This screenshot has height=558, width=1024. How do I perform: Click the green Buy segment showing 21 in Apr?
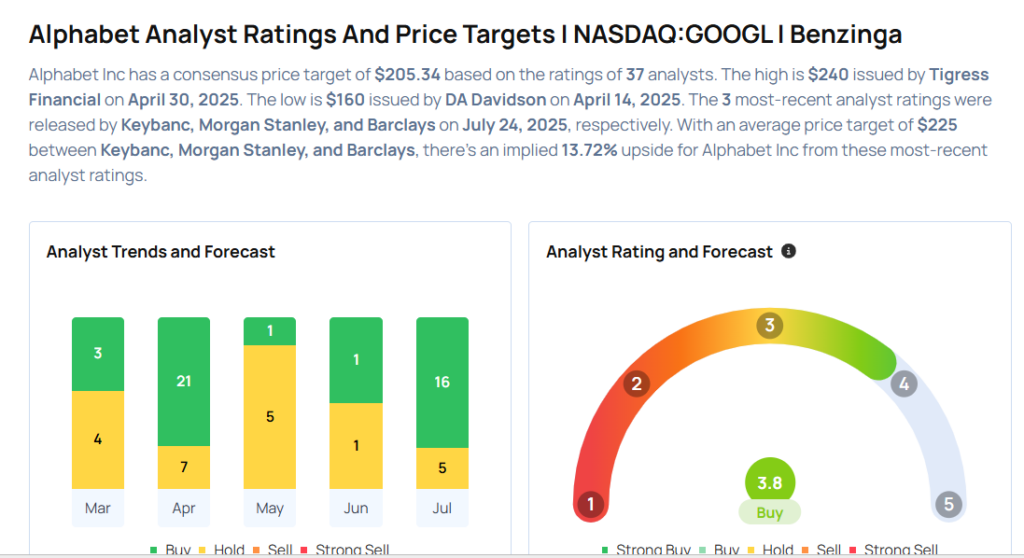pyautogui.click(x=184, y=382)
